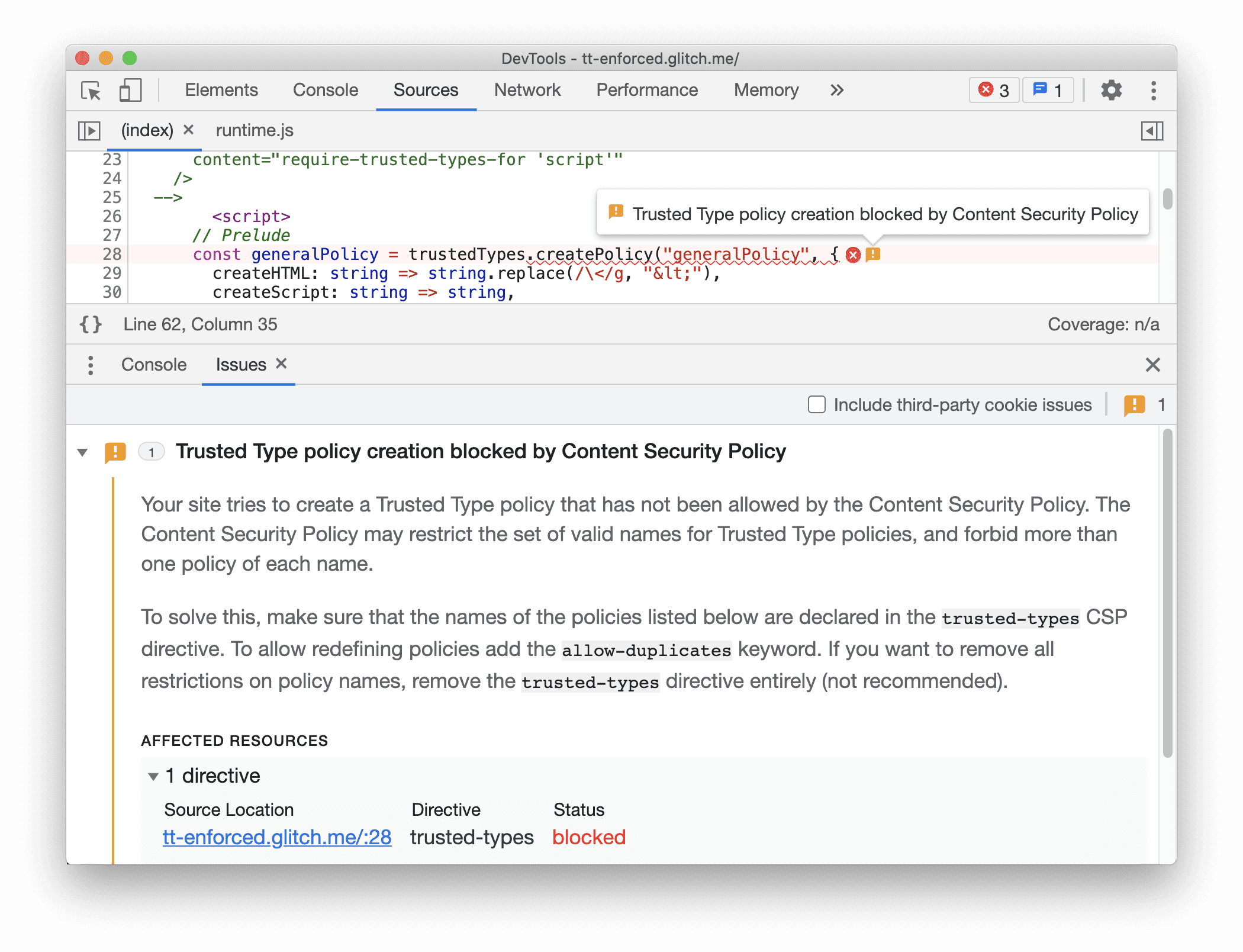Toggle Include third-party cookie issues checkbox
1243x952 pixels.
(x=817, y=404)
